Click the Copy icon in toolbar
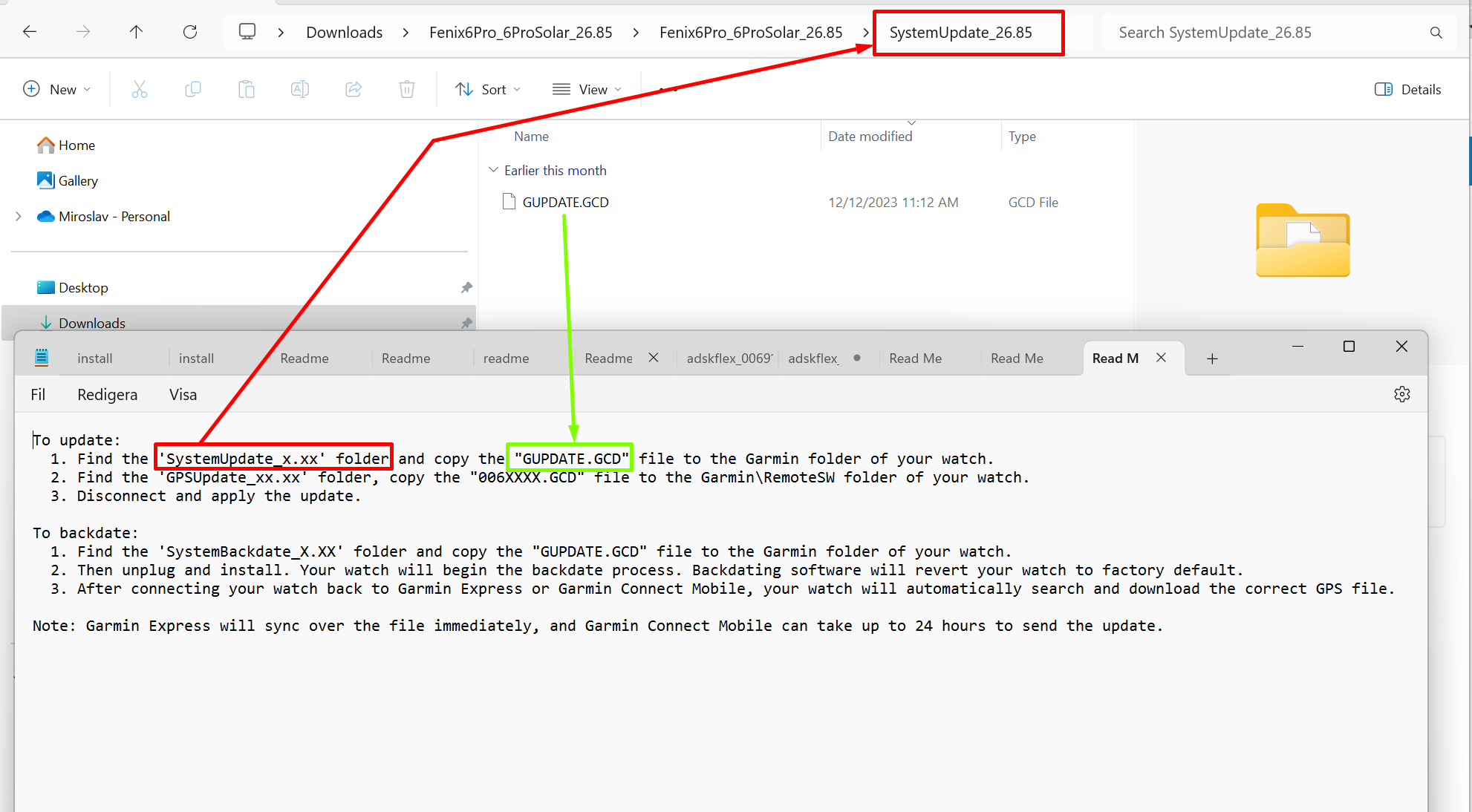 (193, 89)
